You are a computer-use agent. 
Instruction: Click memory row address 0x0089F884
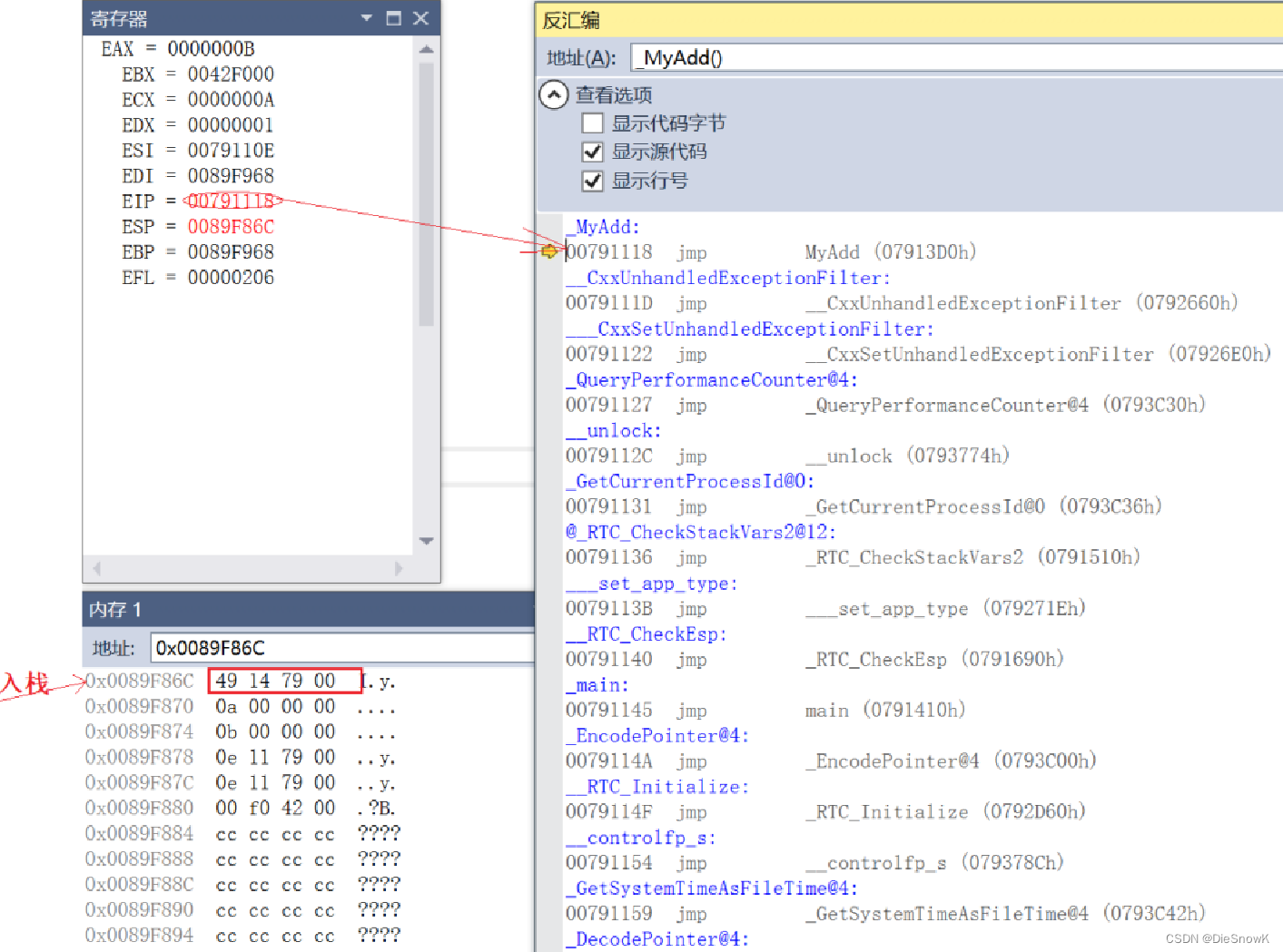[139, 833]
